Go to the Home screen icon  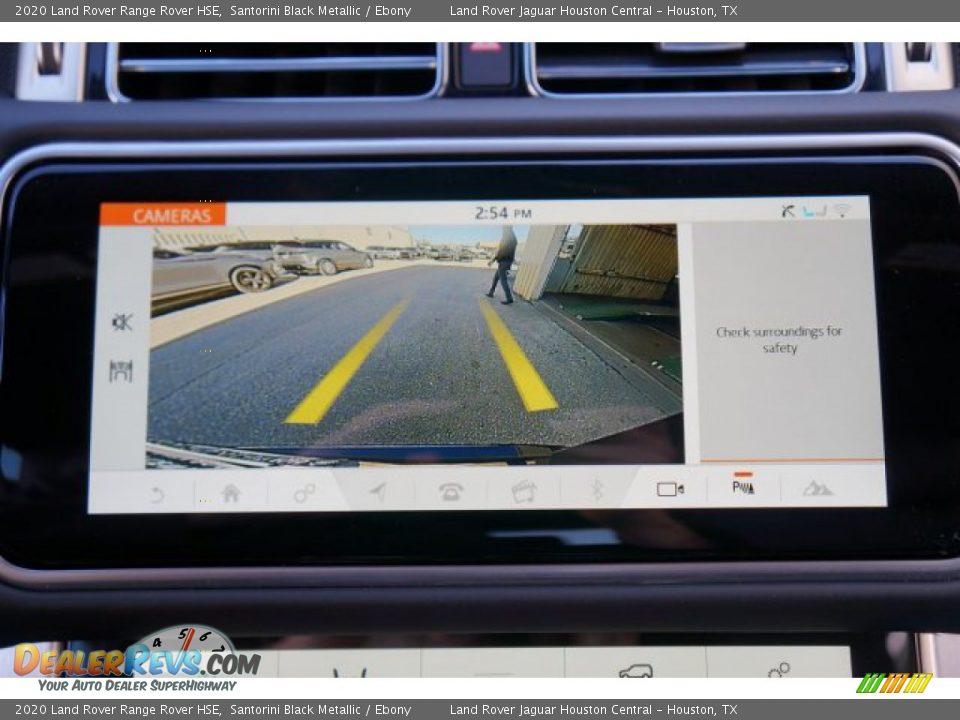tap(231, 492)
